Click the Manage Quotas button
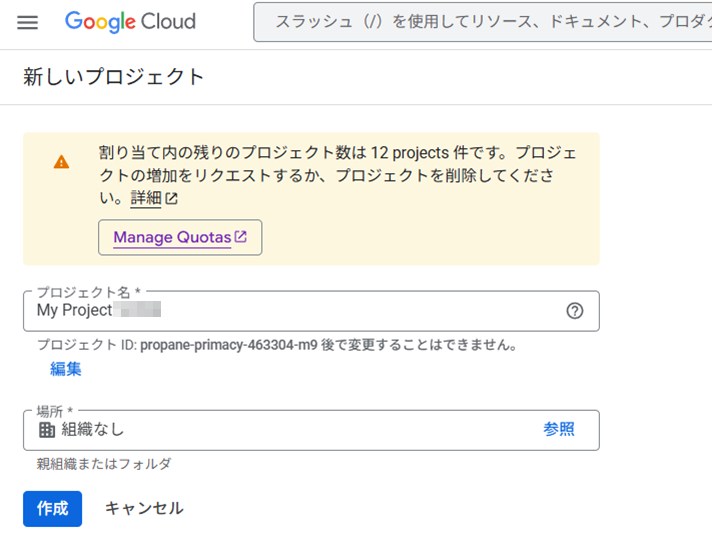This screenshot has height=548, width=712. point(180,237)
